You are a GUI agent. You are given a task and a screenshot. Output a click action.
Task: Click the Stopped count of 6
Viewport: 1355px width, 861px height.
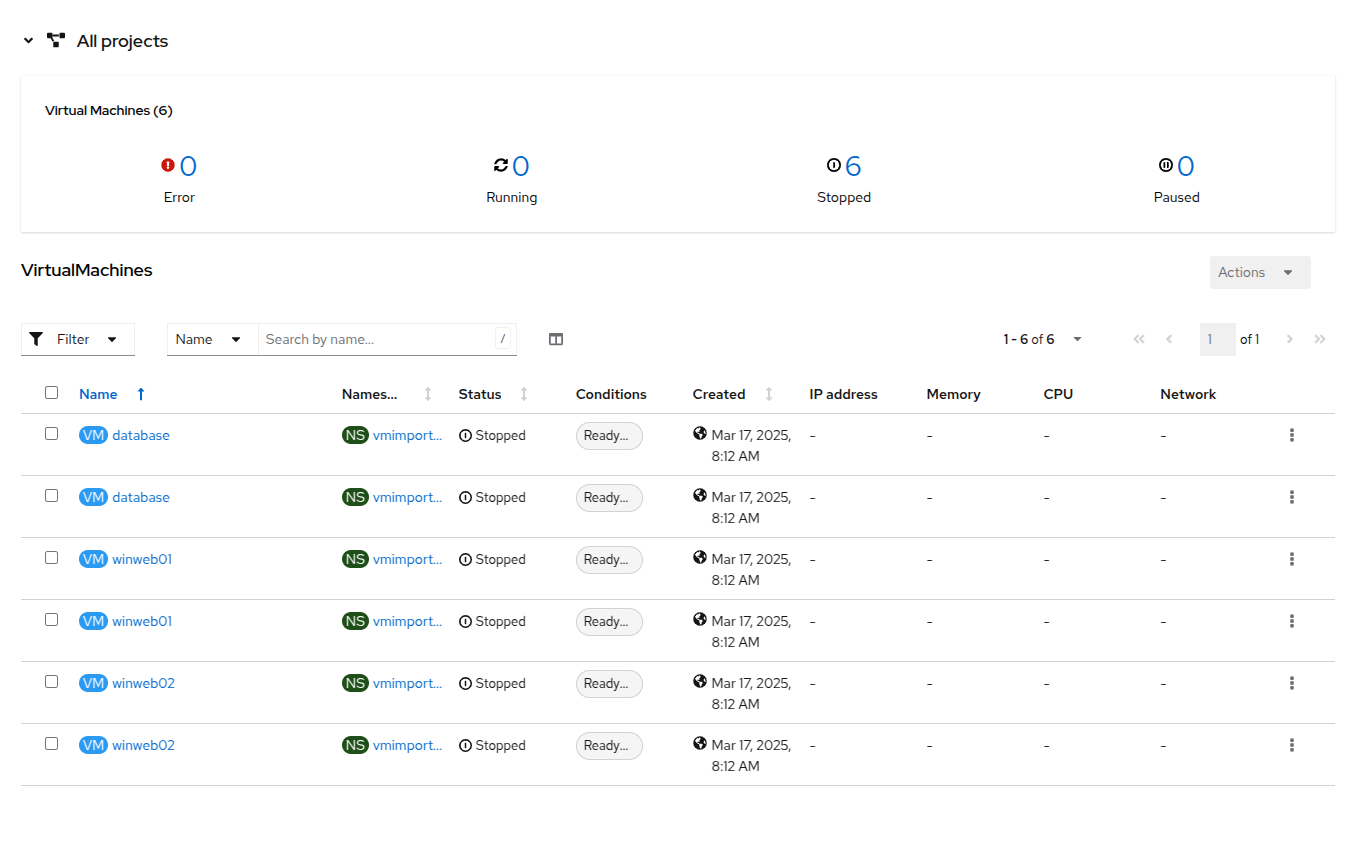pos(852,167)
